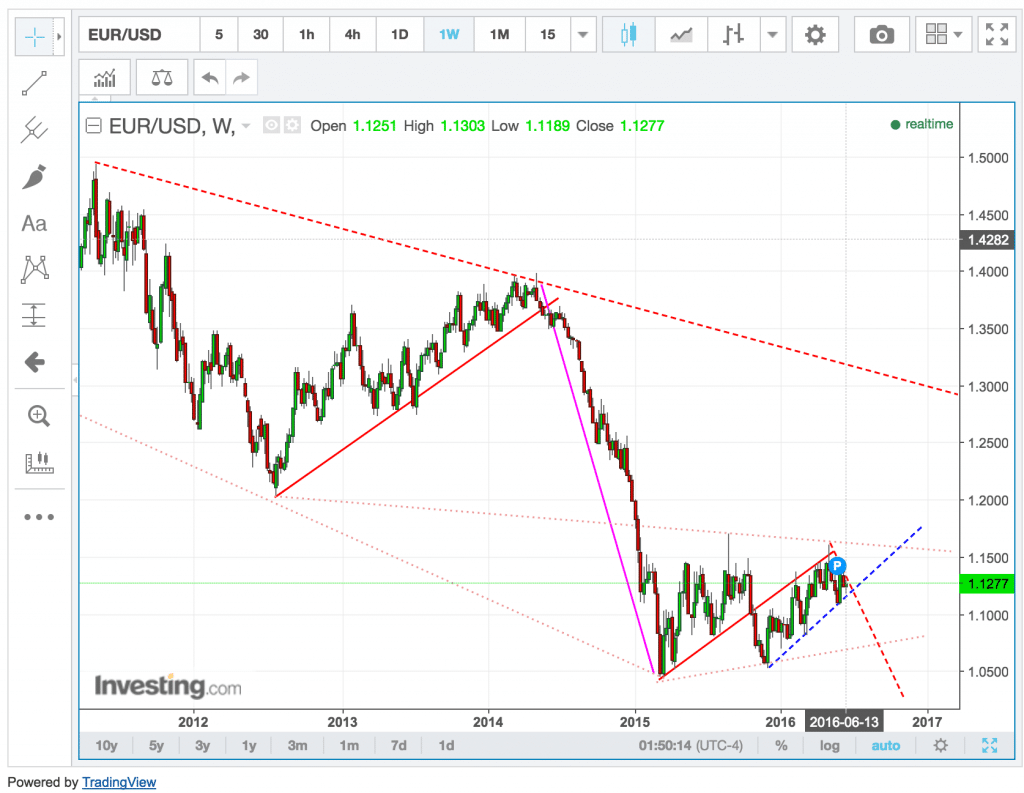Viewport: 1024px width, 793px height.
Task: Expand the chart style dropdown arrow
Action: point(772,35)
